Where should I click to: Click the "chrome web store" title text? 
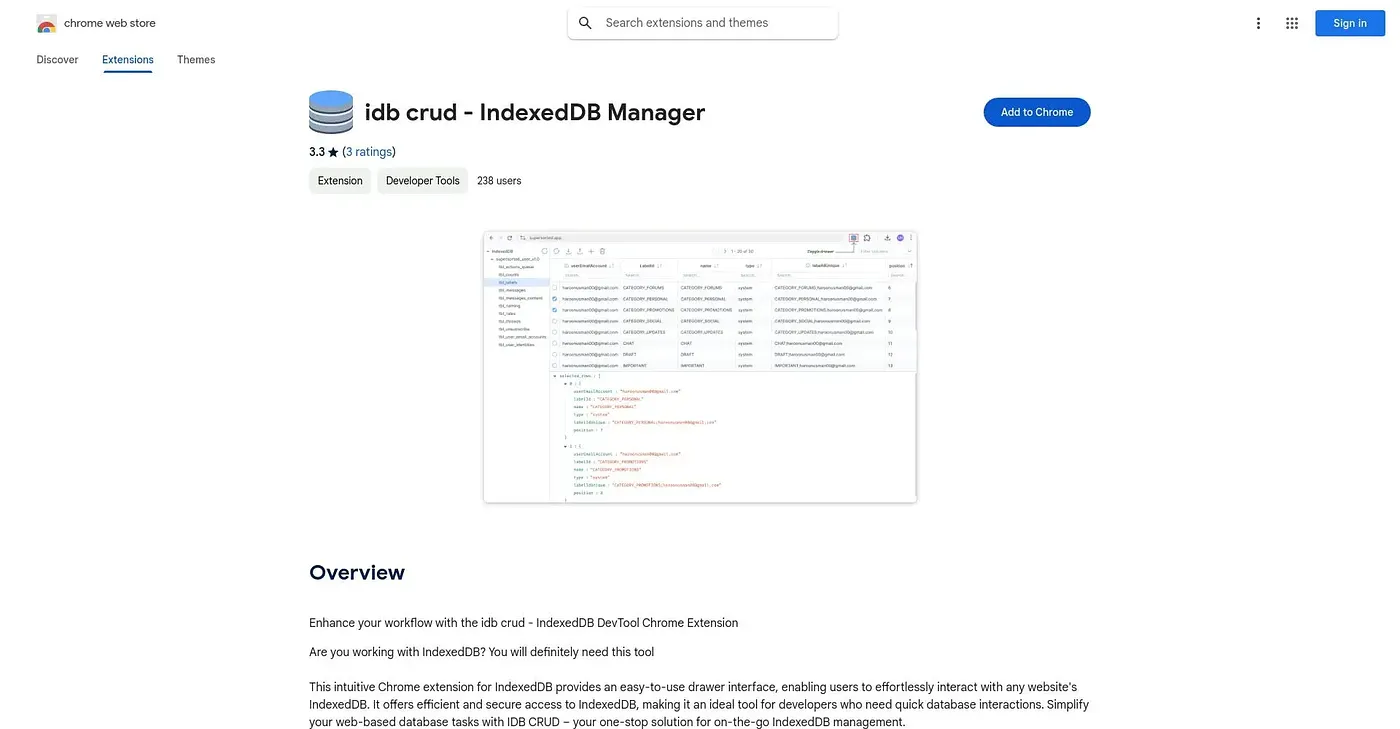pyautogui.click(x=110, y=23)
